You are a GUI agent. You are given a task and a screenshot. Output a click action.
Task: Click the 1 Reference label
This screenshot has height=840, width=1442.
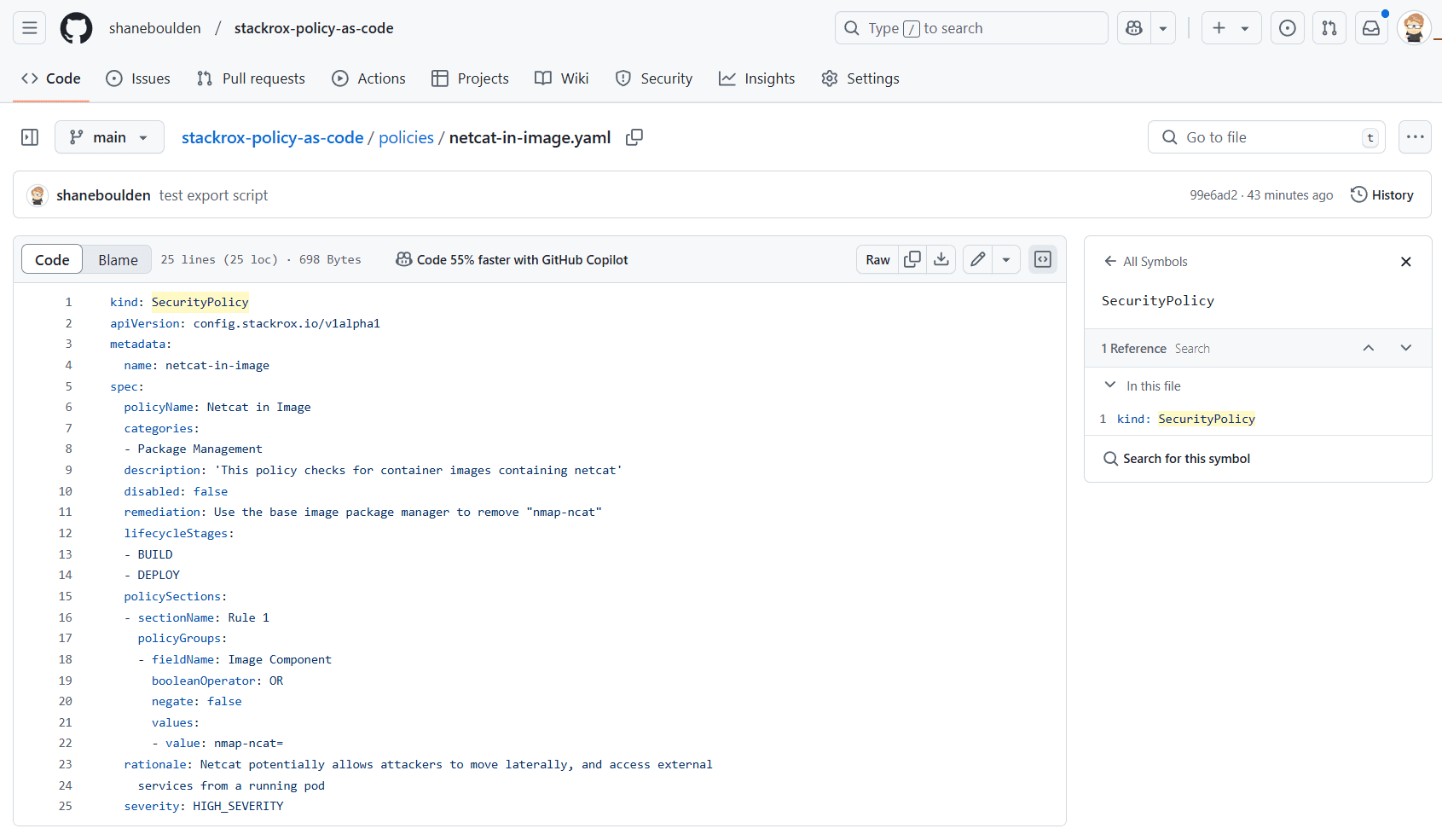pos(1133,349)
